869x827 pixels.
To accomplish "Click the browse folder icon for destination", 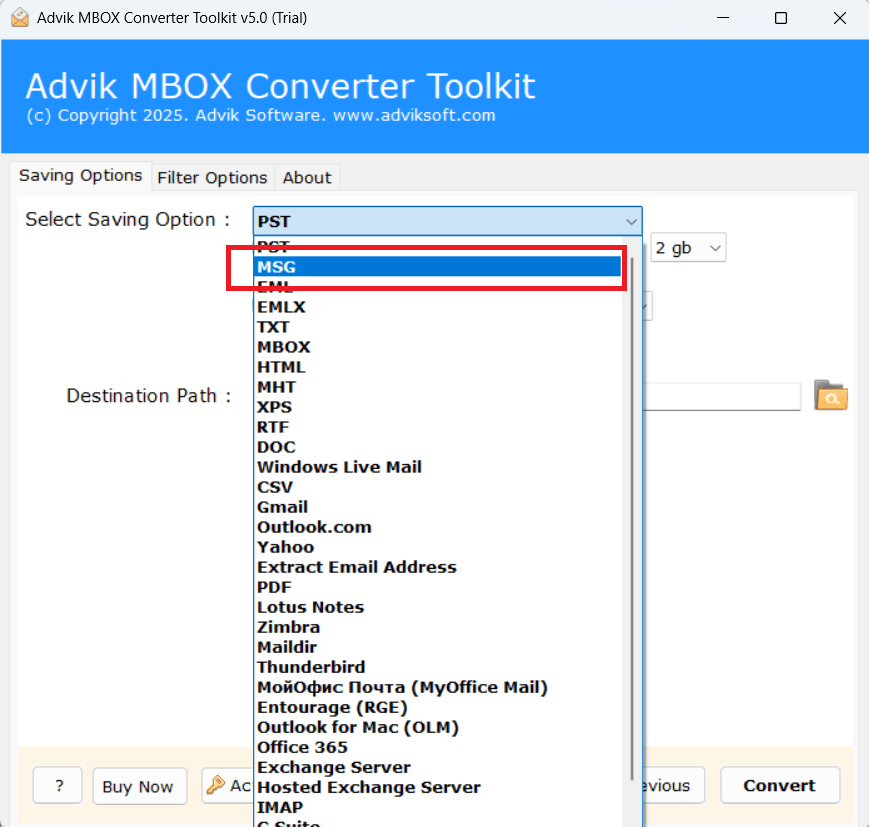I will (830, 395).
